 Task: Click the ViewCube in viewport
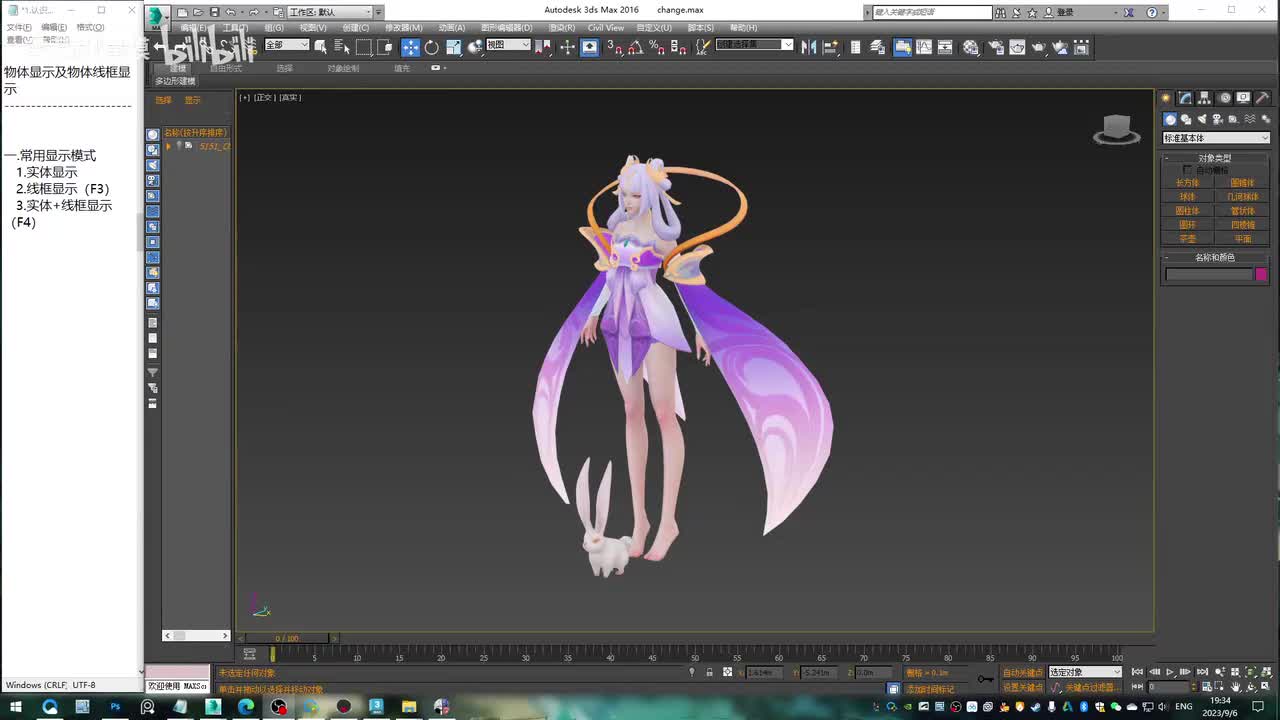(x=1116, y=129)
